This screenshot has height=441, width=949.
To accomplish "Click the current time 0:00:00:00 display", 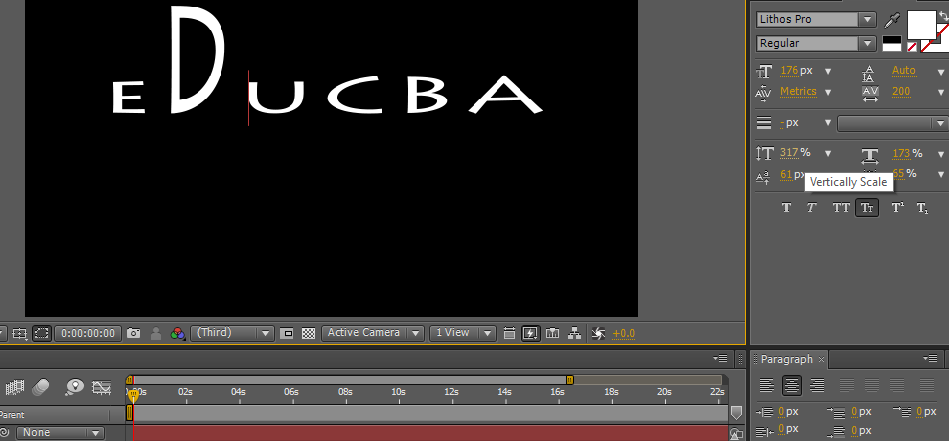I will [88, 333].
